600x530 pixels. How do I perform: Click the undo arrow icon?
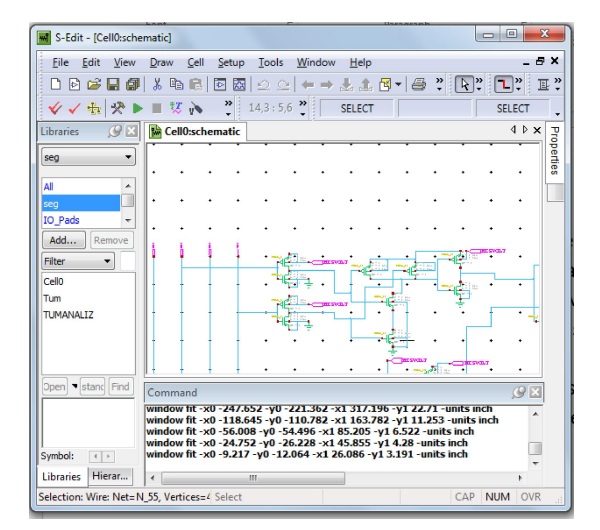[x=263, y=85]
